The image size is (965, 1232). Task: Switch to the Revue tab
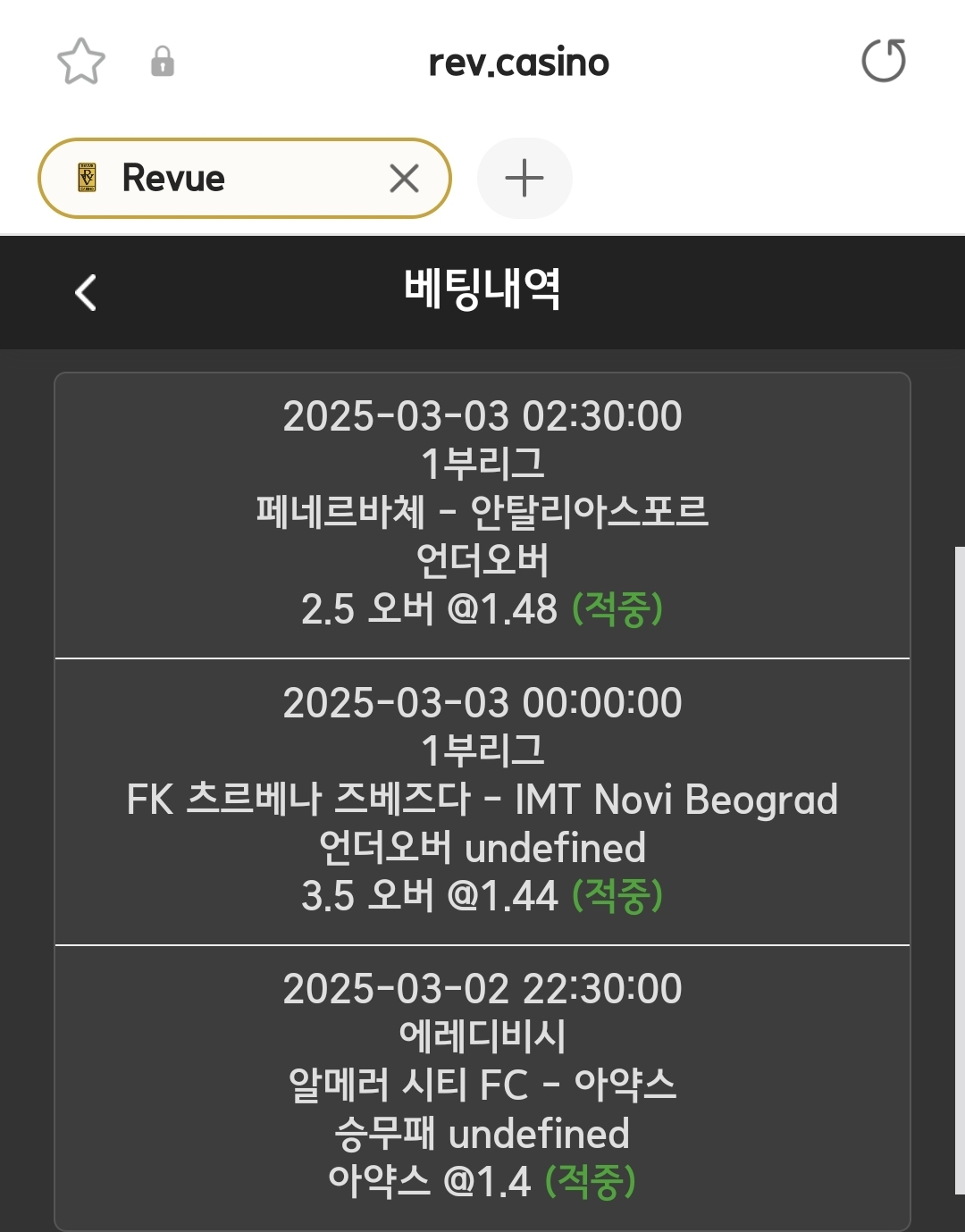[x=223, y=179]
